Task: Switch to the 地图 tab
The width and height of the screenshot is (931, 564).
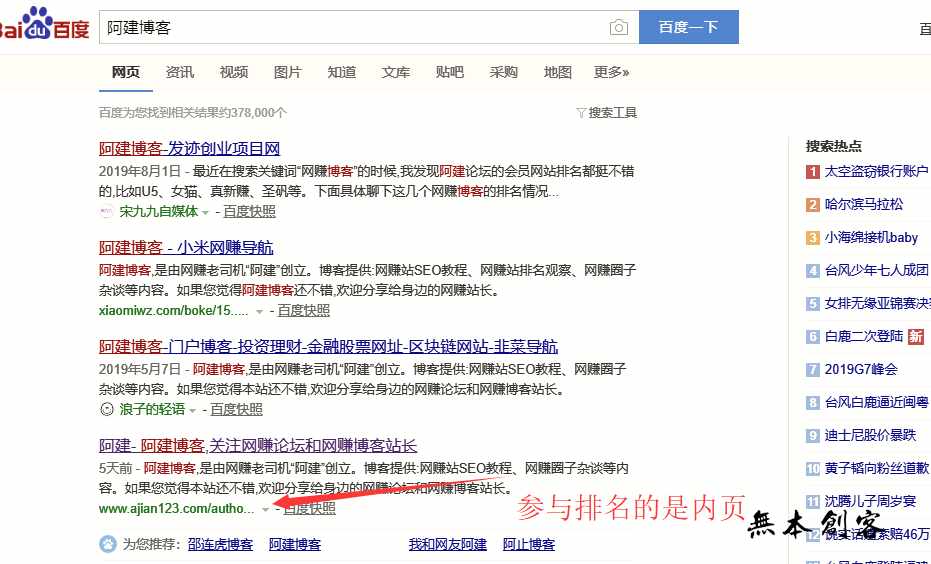Action: click(x=558, y=72)
